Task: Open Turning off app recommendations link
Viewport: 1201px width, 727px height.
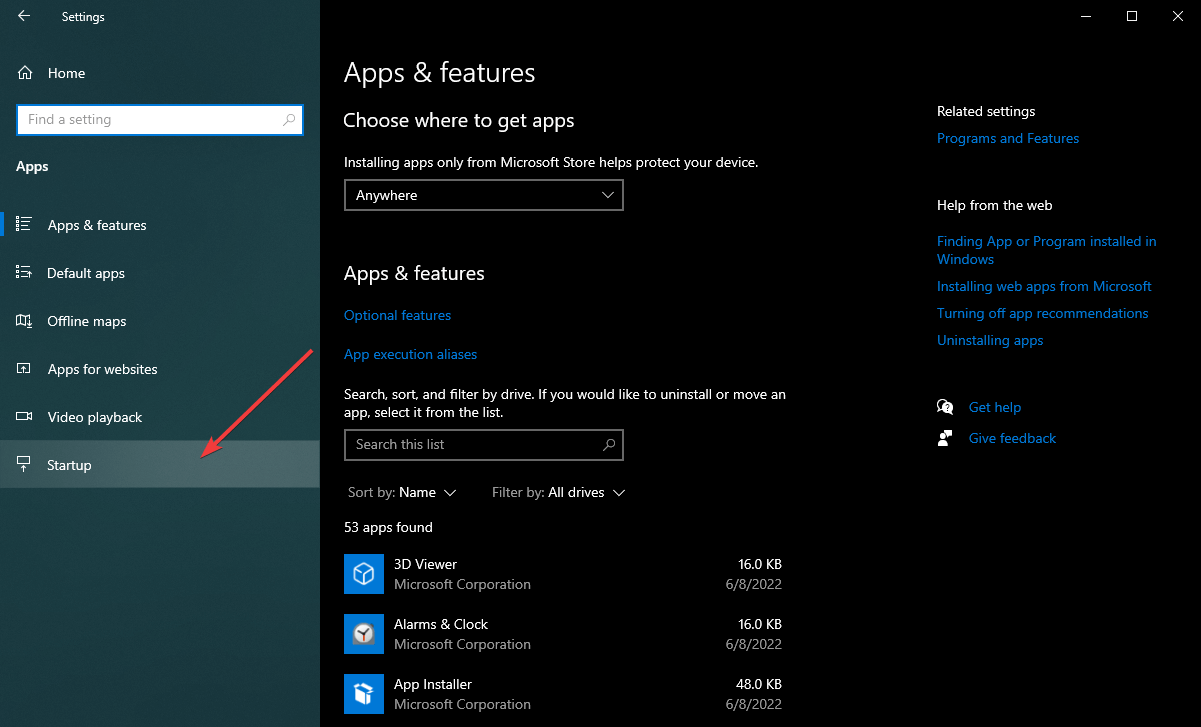Action: [1042, 313]
